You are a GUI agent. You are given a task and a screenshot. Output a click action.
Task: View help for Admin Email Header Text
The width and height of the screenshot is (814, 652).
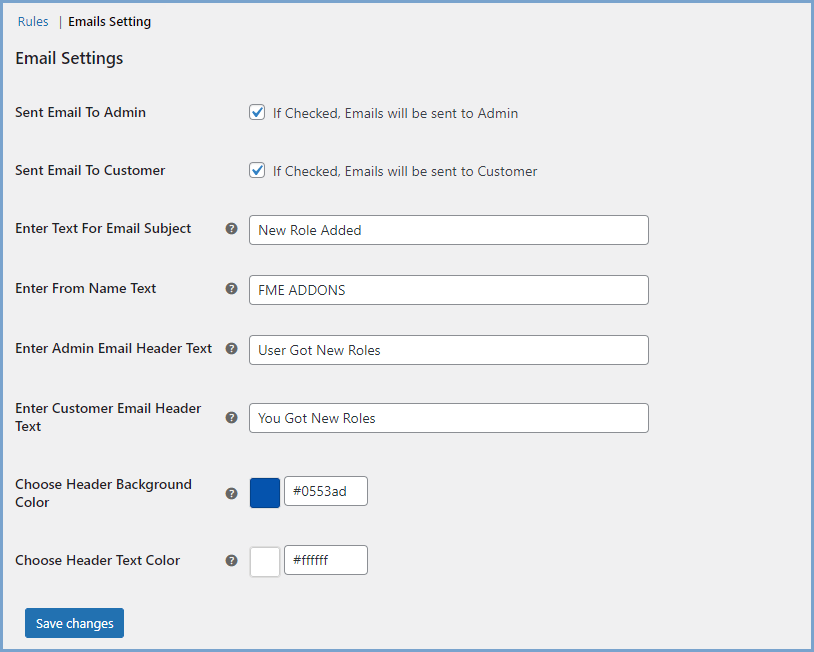231,349
